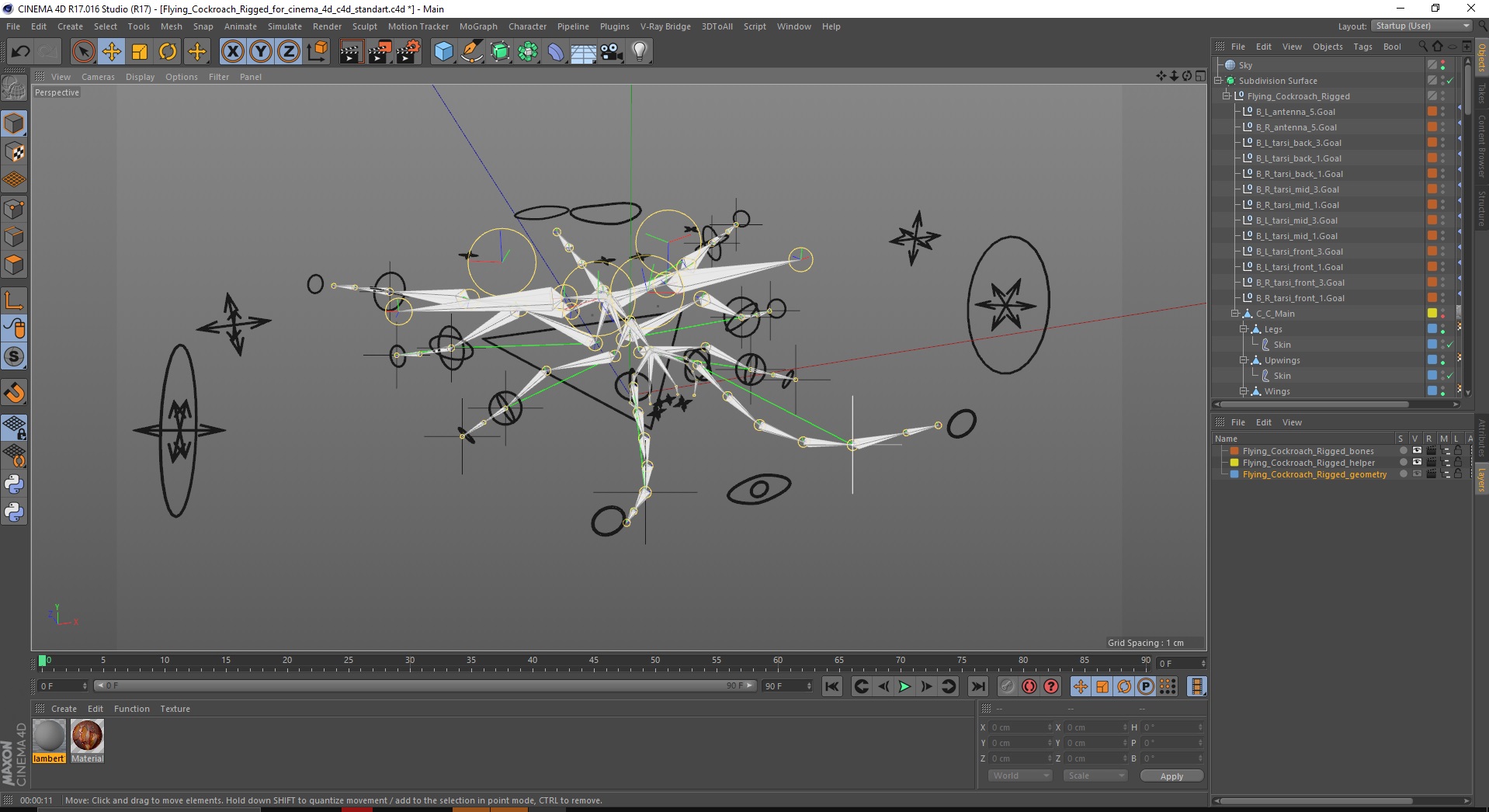Click the yellow helper layer color swatch
The width and height of the screenshot is (1489, 812).
(x=1234, y=463)
